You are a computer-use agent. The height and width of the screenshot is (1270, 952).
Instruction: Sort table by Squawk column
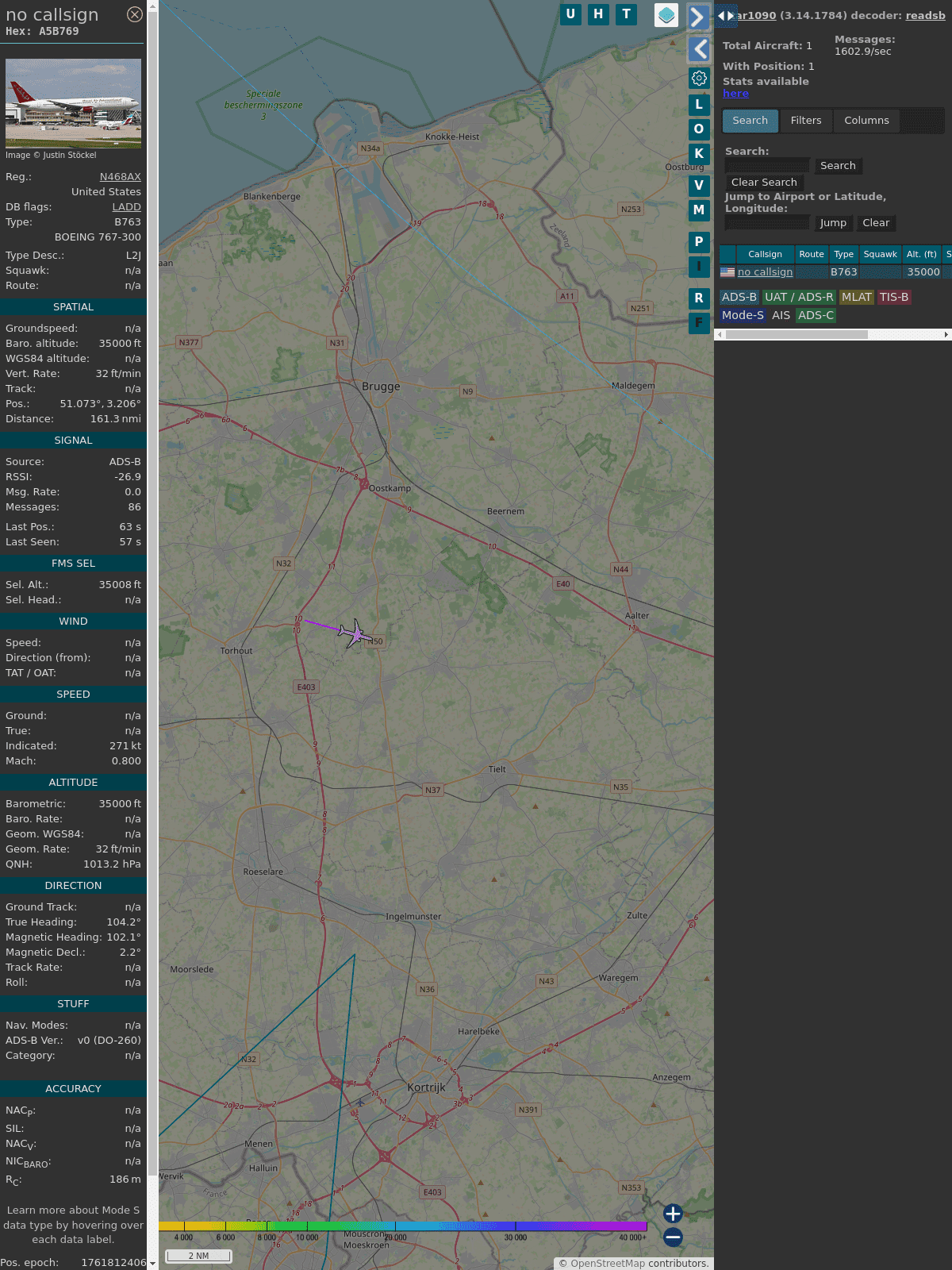point(881,254)
